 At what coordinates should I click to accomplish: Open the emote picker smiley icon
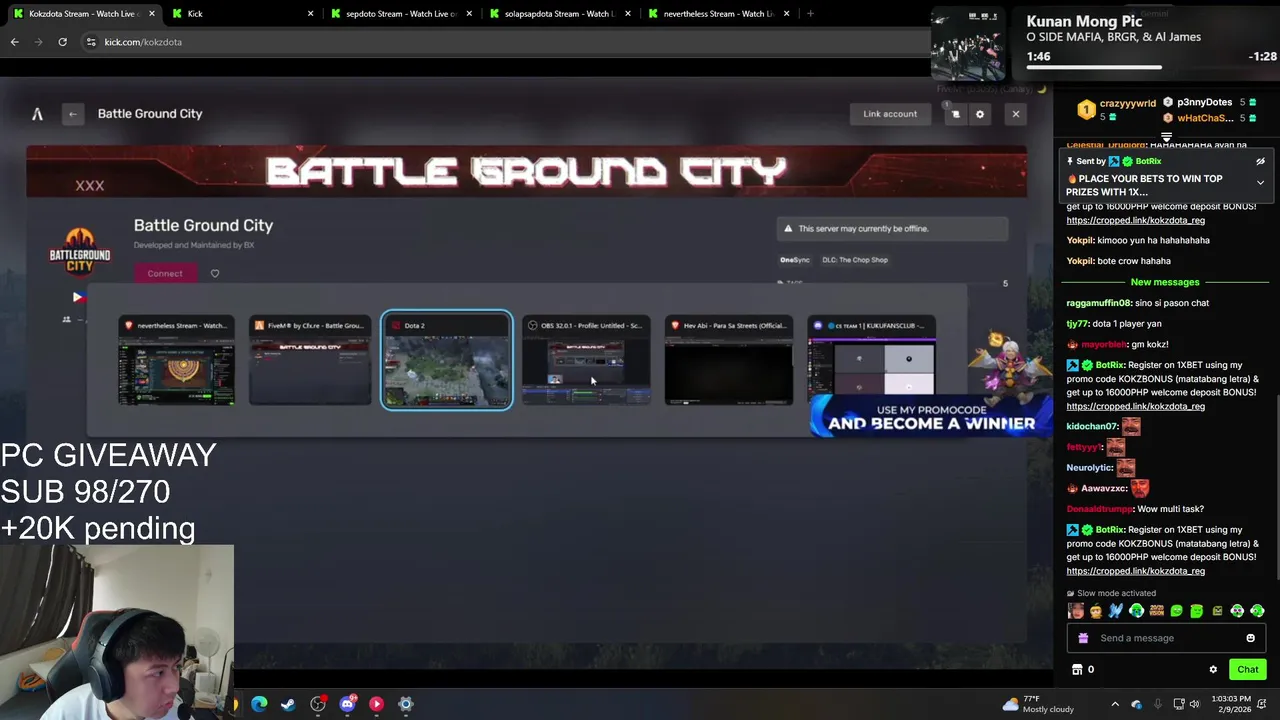pos(1250,638)
